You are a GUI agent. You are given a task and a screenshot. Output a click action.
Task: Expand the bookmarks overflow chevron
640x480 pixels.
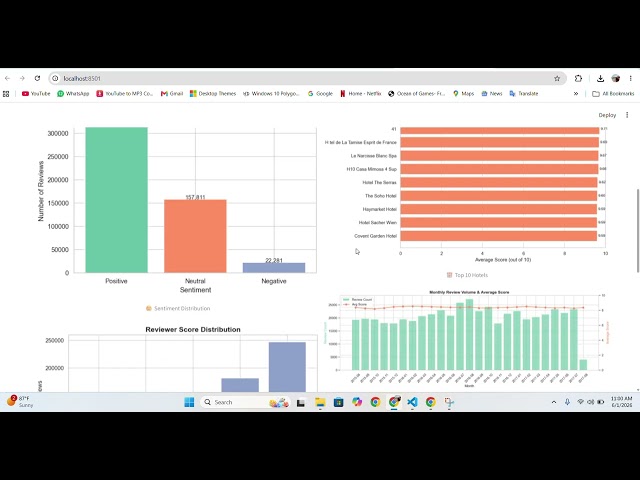click(576, 93)
